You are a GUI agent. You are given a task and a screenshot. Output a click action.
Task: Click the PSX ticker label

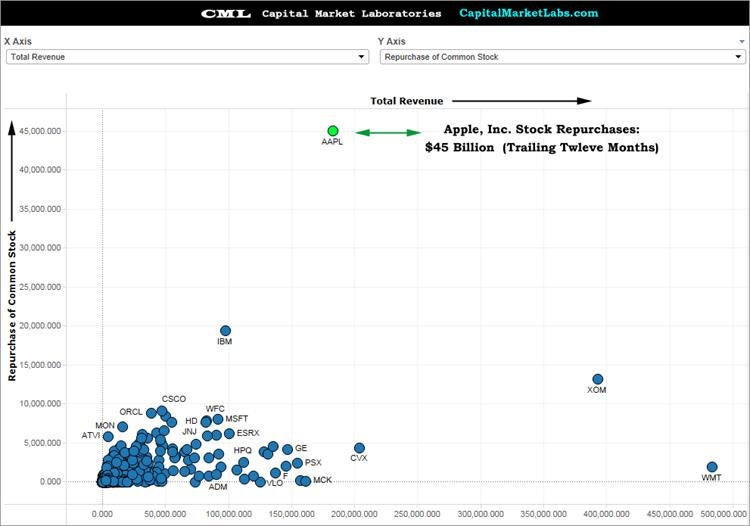point(313,462)
